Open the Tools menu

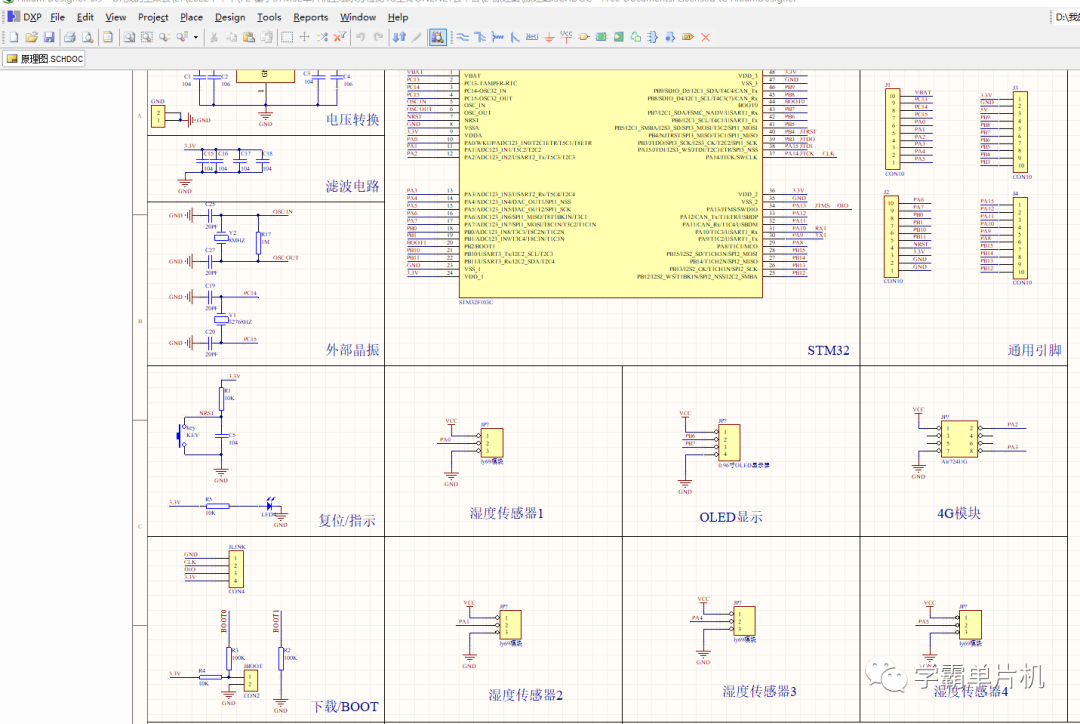pyautogui.click(x=269, y=17)
